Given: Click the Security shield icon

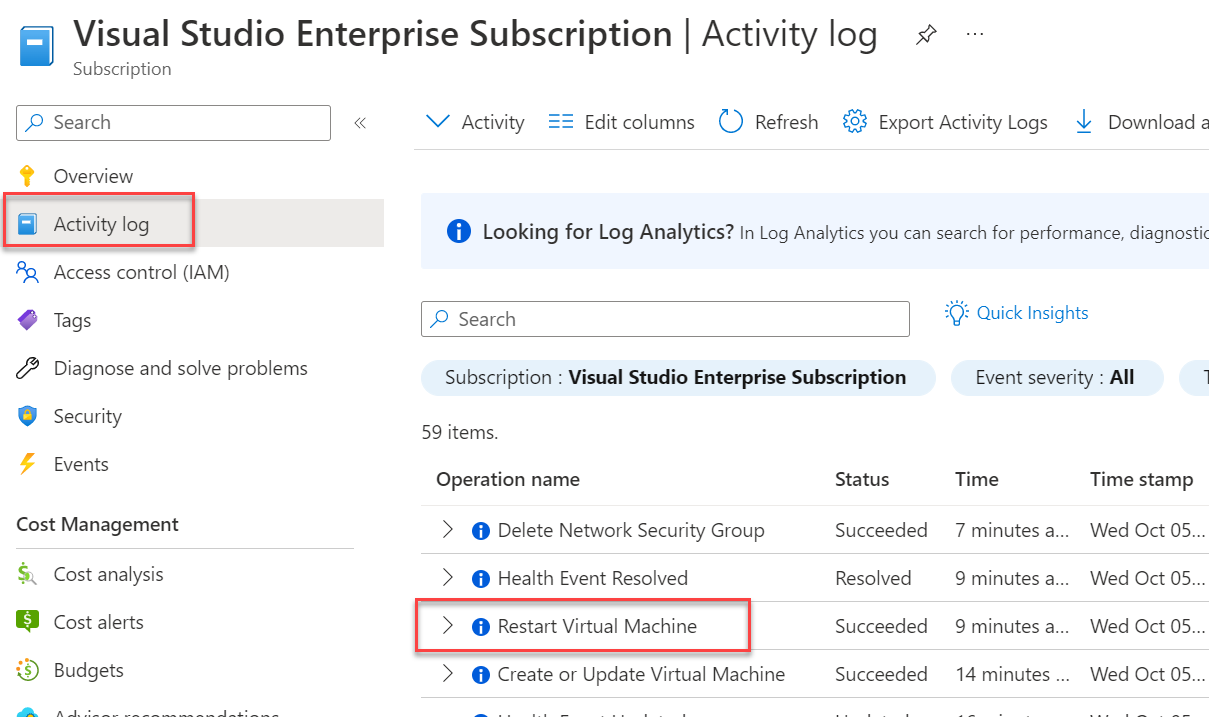Looking at the screenshot, I should 28,416.
